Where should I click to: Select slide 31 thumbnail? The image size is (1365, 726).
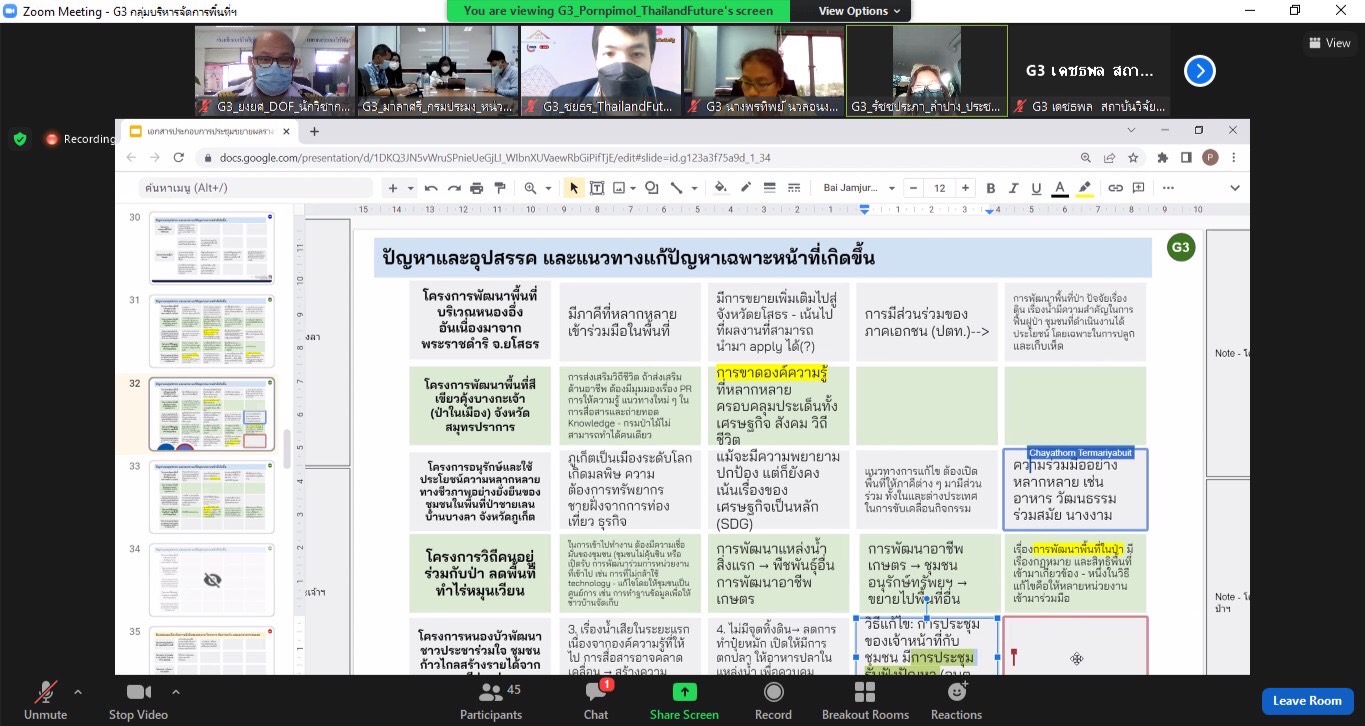point(211,332)
